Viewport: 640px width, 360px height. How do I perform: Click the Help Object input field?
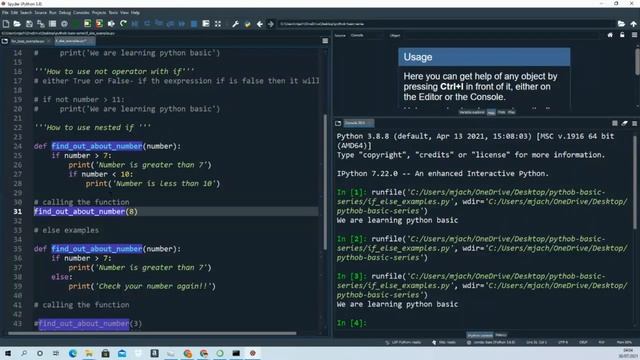[x=502, y=36]
